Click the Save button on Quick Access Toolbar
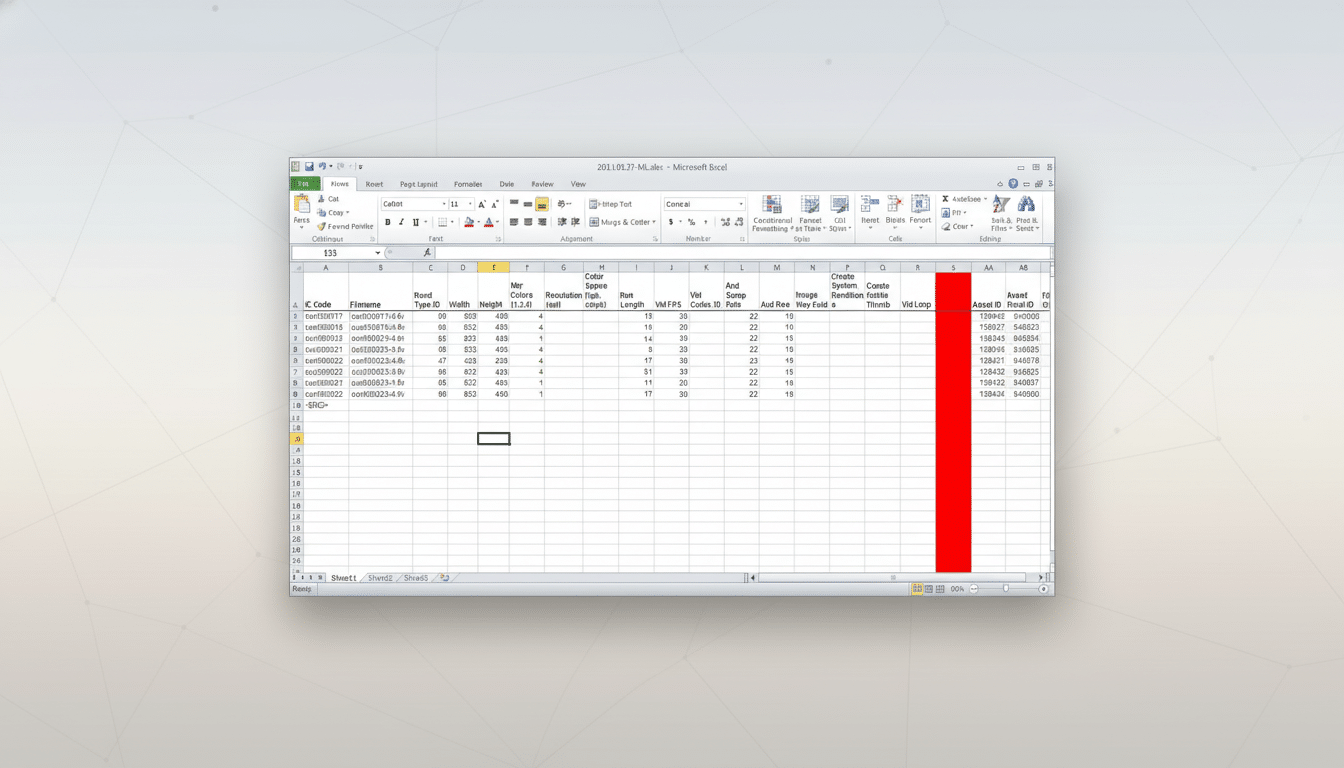This screenshot has width=1344, height=768. click(310, 166)
